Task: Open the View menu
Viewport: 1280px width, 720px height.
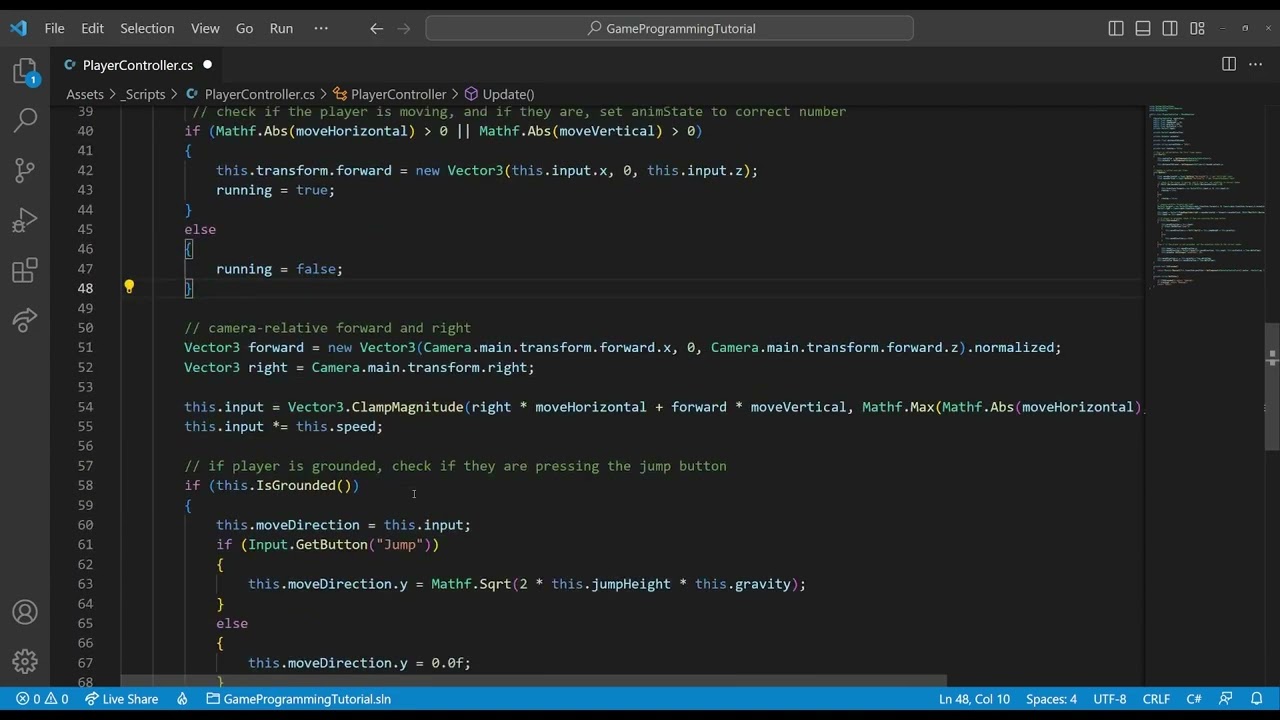Action: (x=205, y=28)
